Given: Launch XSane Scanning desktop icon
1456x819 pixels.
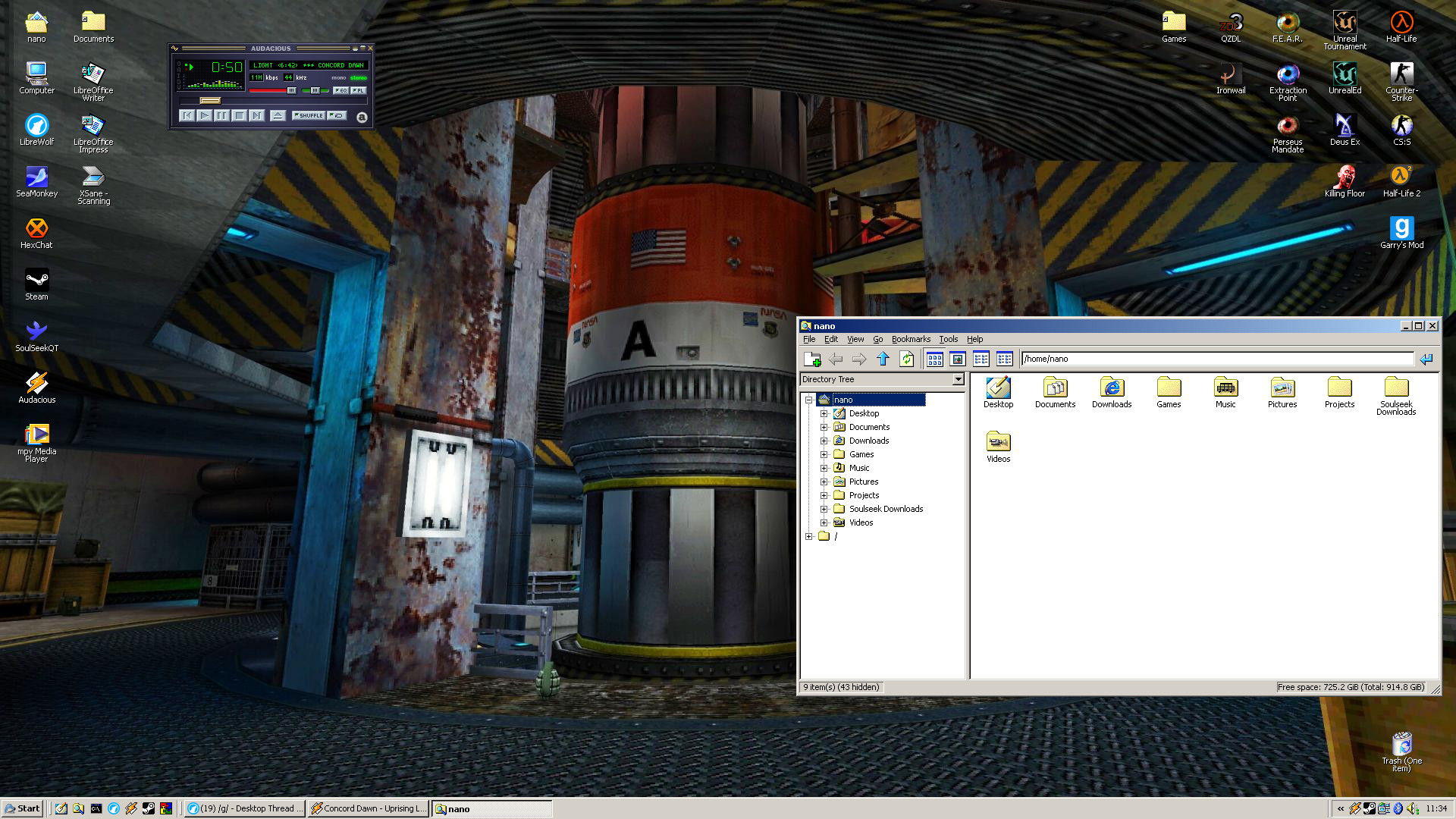Looking at the screenshot, I should pyautogui.click(x=93, y=185).
